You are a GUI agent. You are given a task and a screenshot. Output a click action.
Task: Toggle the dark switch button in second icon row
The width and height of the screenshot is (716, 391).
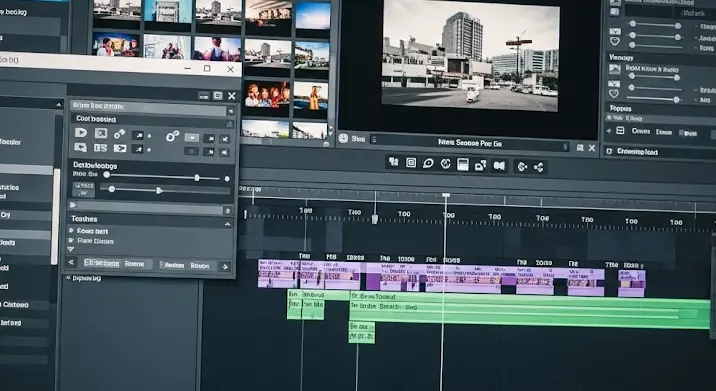pyautogui.click(x=192, y=151)
